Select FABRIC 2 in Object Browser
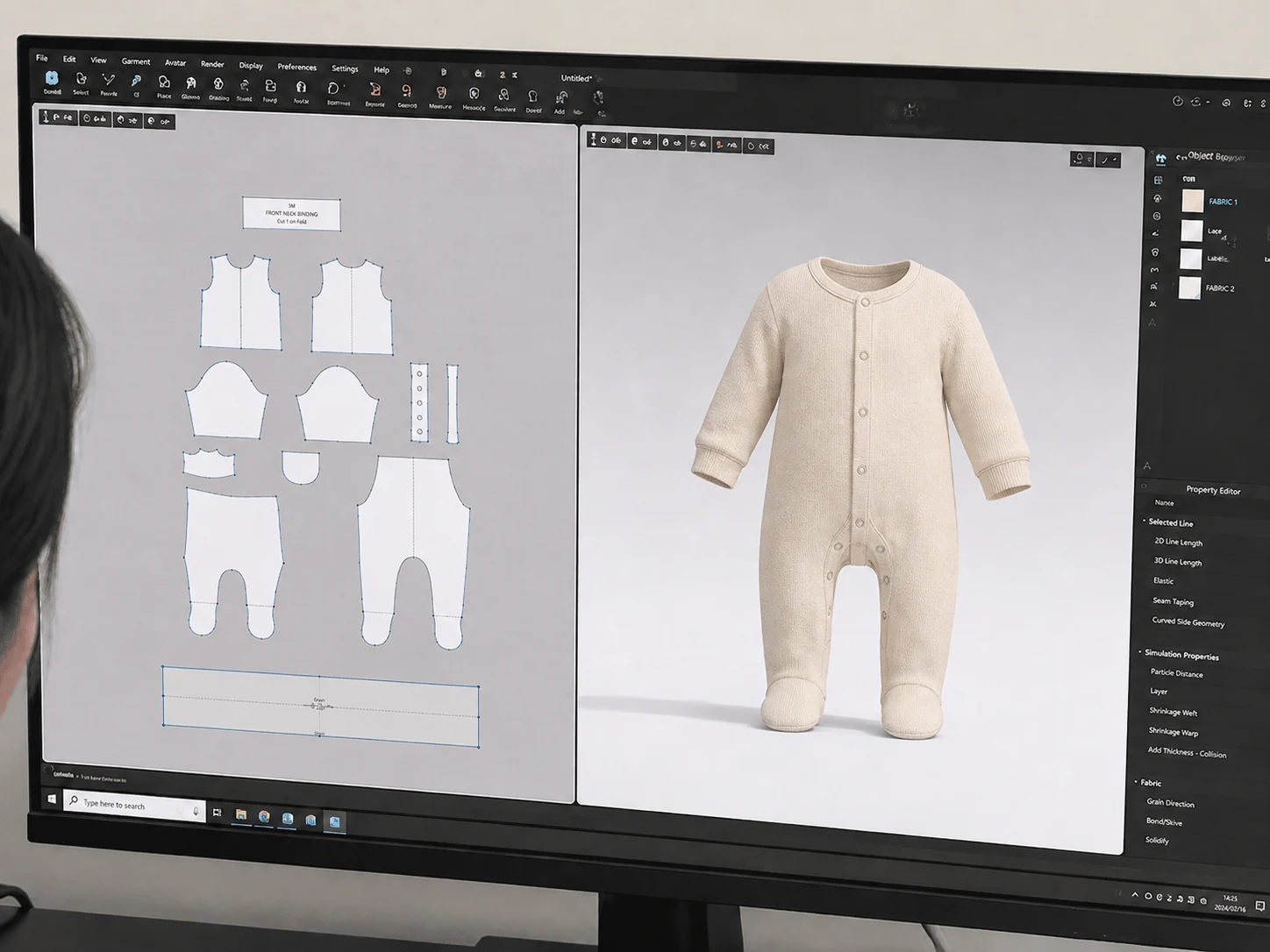 (x=1220, y=288)
